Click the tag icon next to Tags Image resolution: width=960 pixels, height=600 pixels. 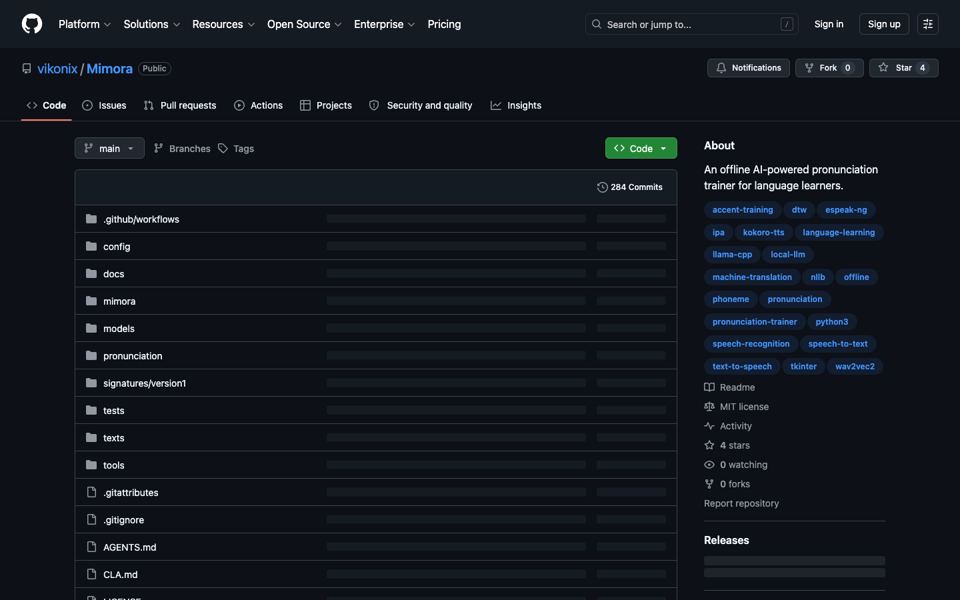[223, 148]
